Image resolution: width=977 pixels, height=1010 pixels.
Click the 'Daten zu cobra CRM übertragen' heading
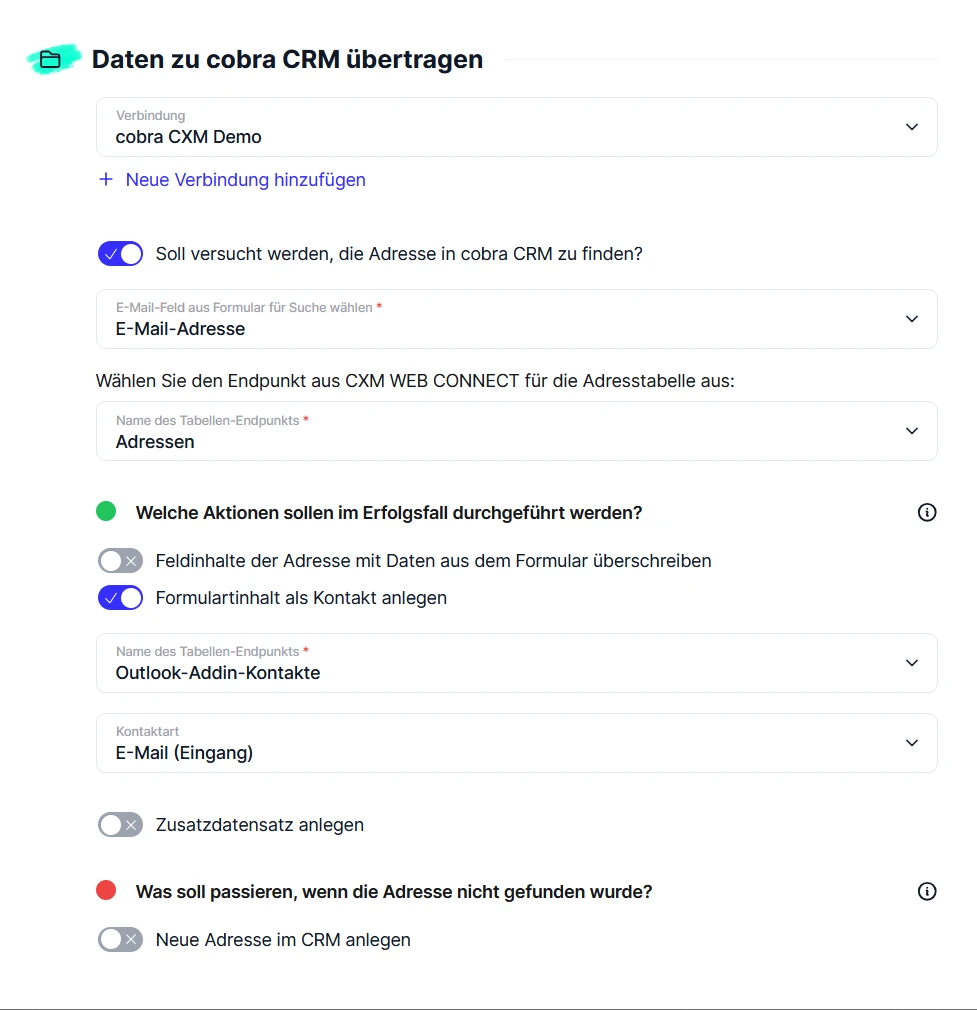[287, 59]
